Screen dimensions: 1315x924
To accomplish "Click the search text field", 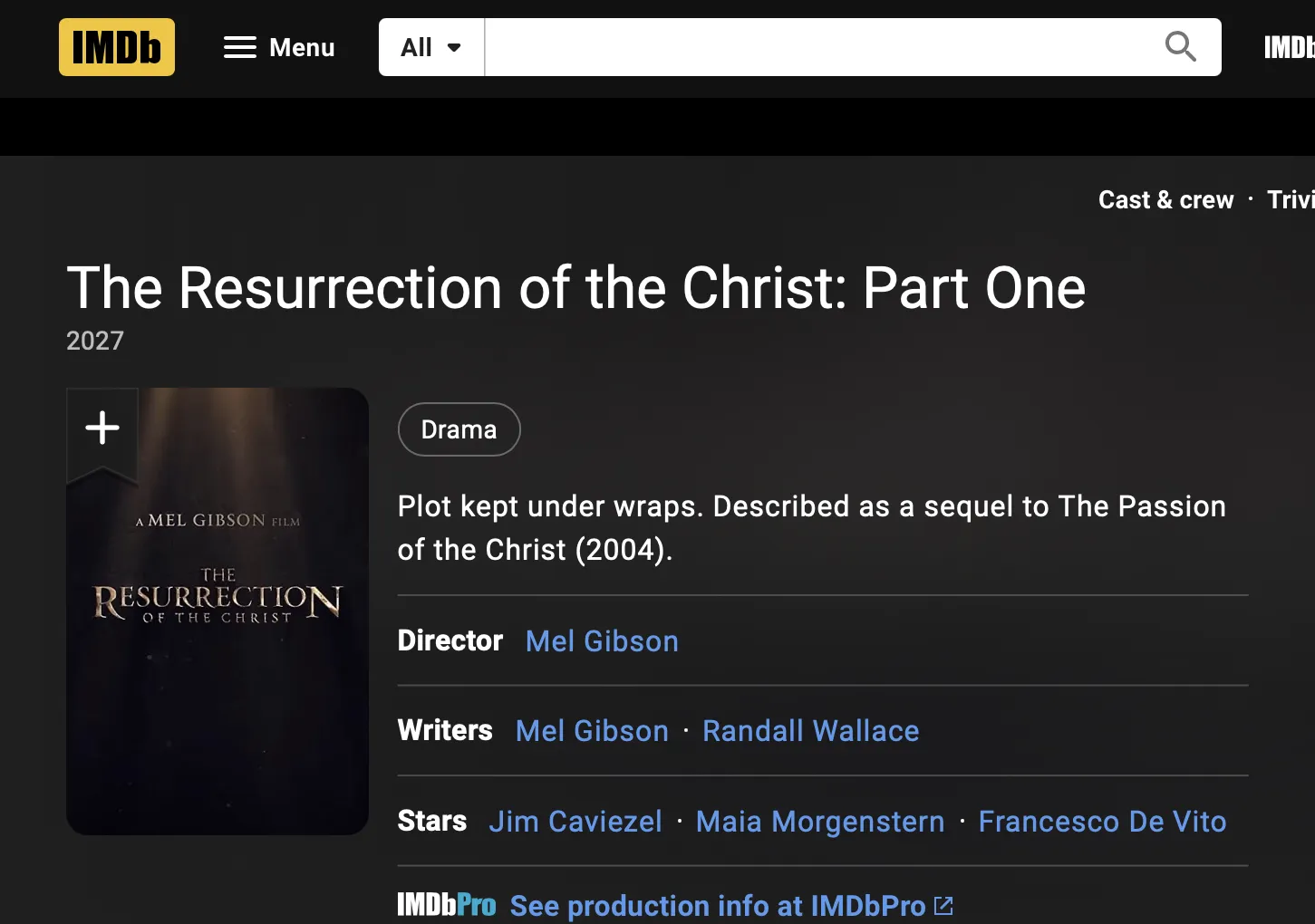I will coord(820,47).
